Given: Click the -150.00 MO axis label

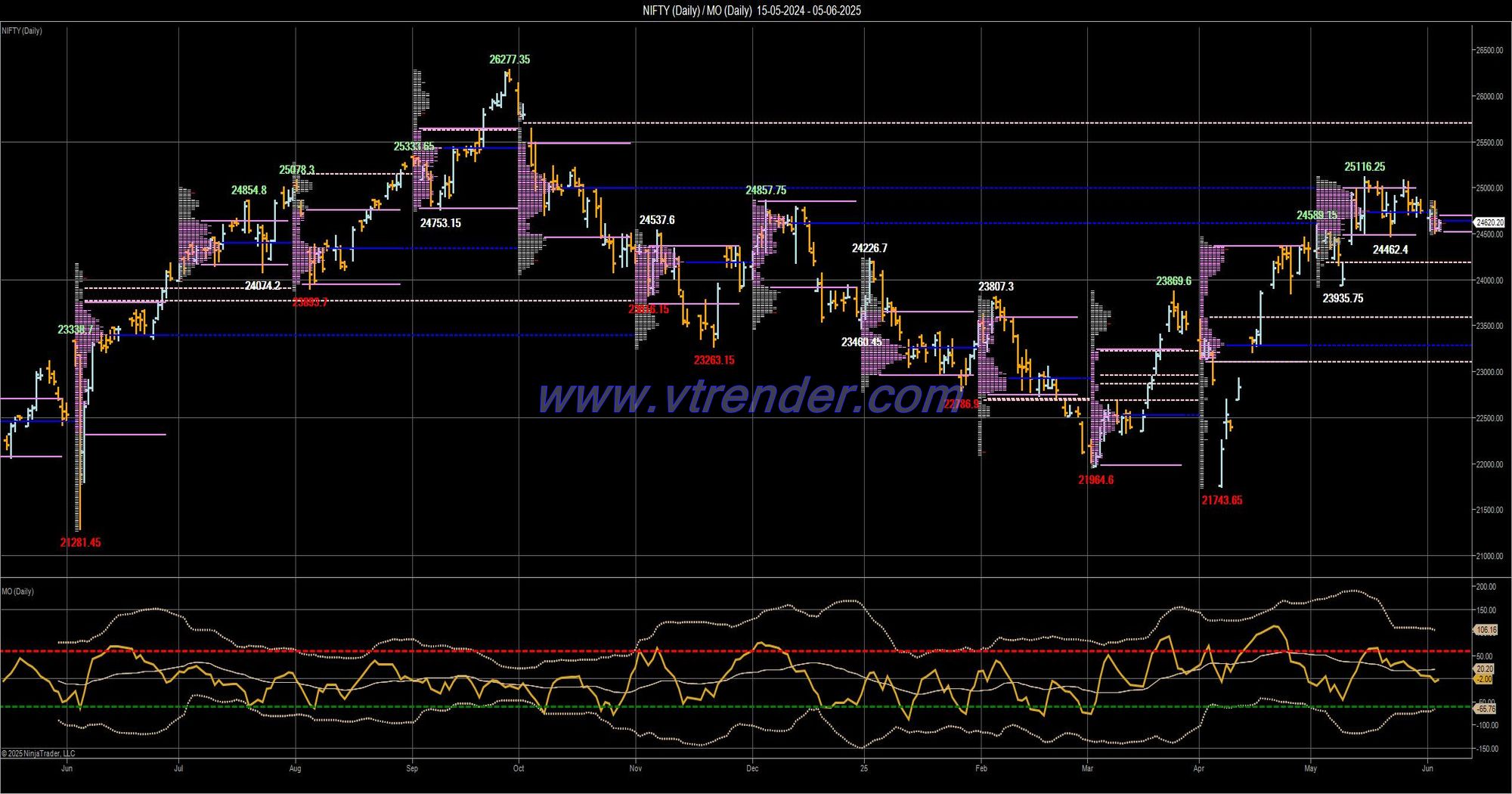Looking at the screenshot, I should [x=1486, y=749].
